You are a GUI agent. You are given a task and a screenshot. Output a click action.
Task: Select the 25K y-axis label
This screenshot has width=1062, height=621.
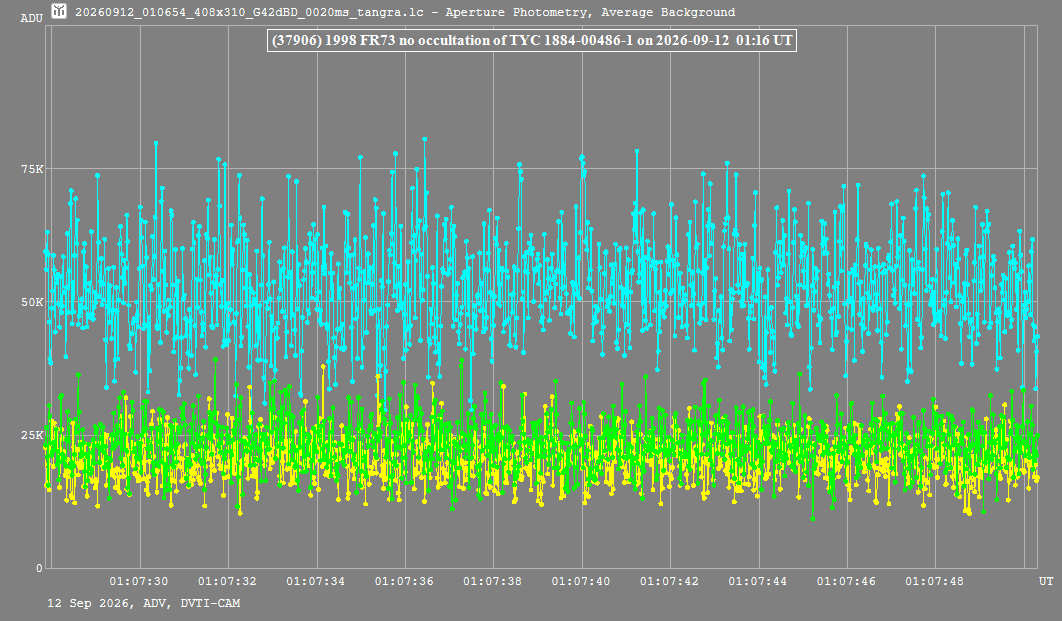(x=32, y=435)
